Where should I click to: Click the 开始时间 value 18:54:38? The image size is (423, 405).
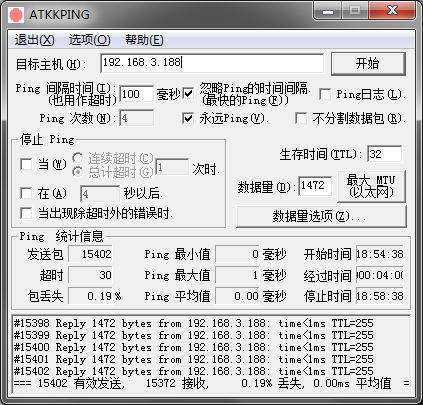pyautogui.click(x=380, y=254)
